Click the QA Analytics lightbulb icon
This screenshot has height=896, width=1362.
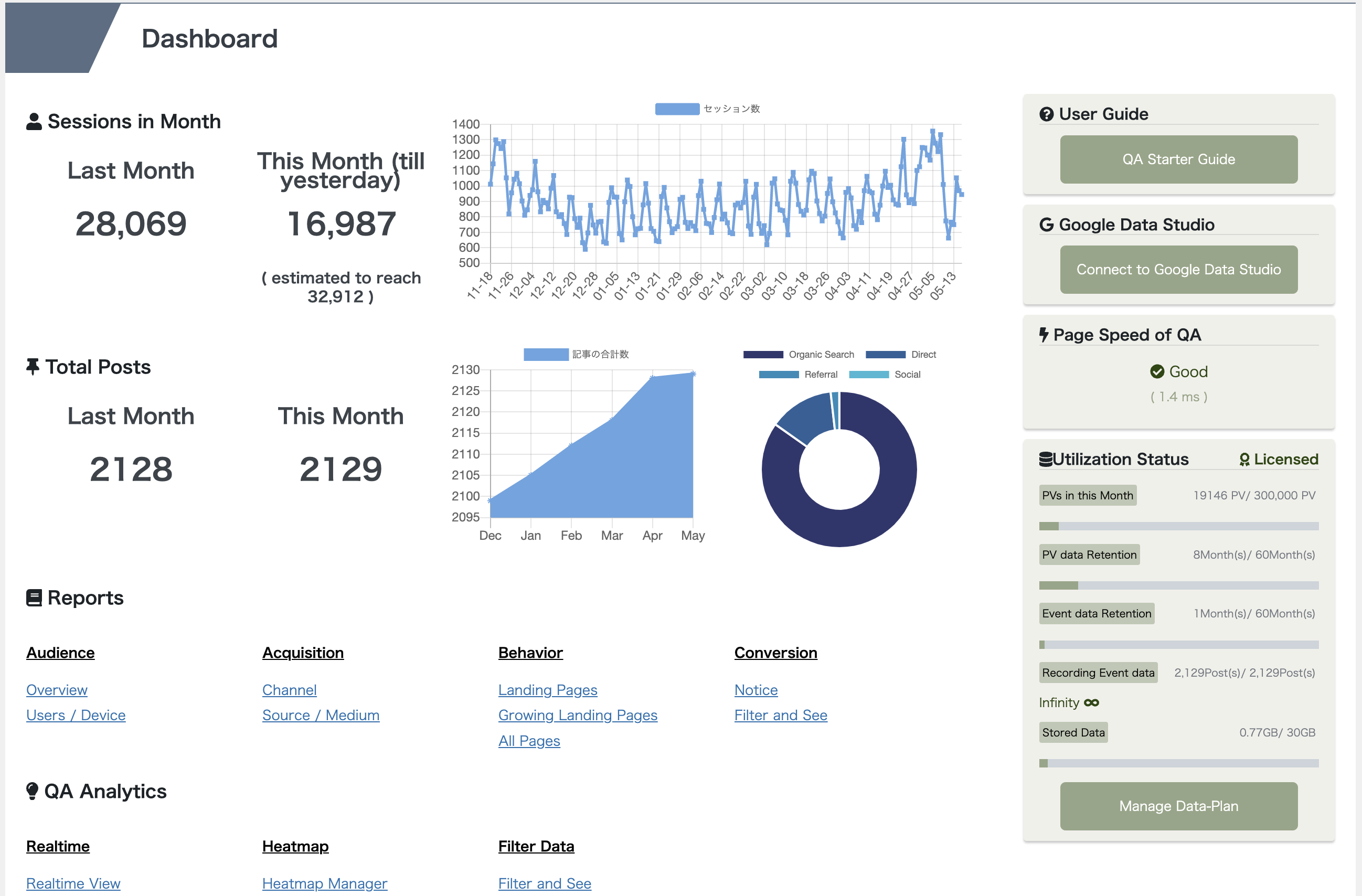(32, 791)
